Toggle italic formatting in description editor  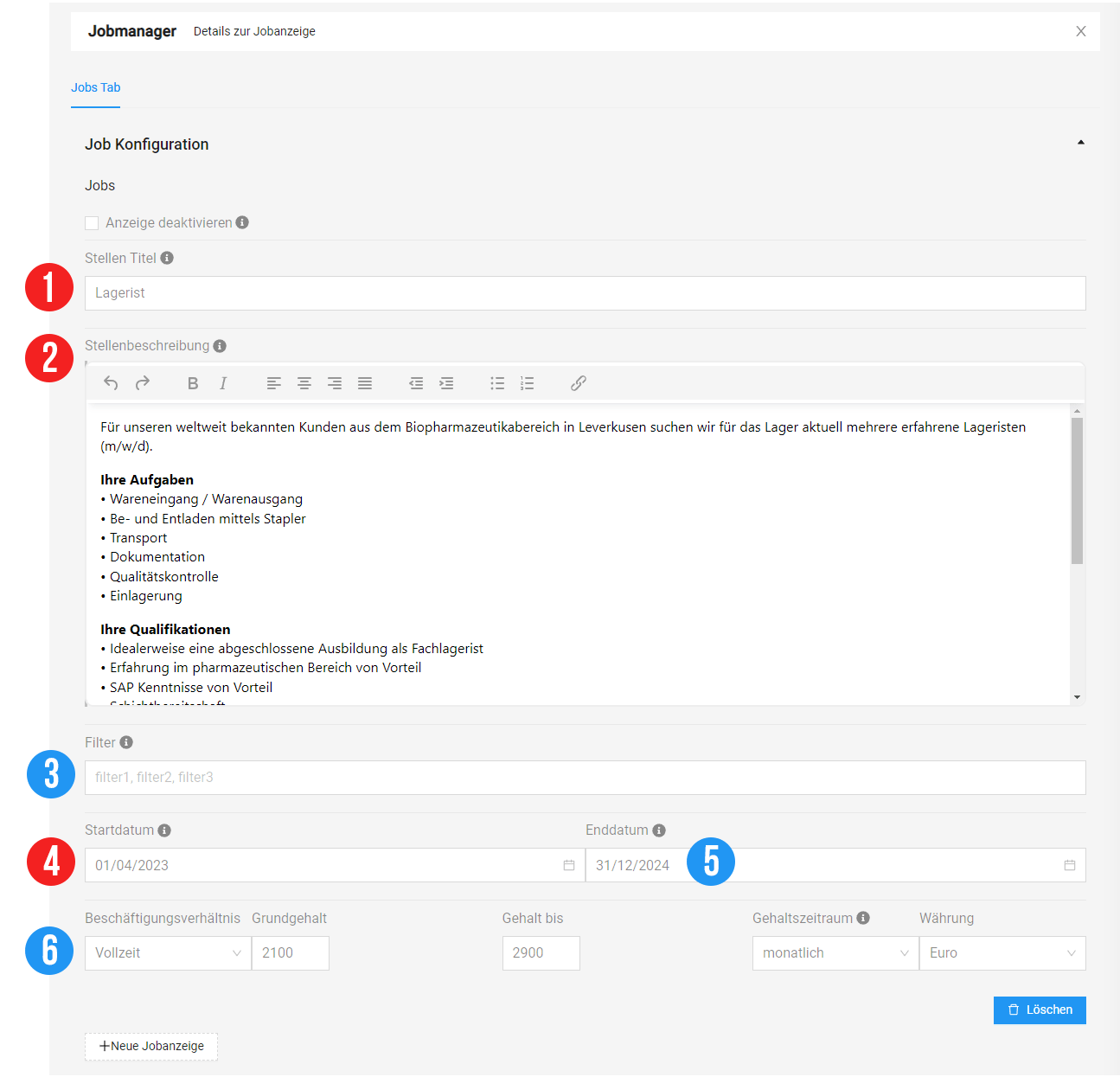pos(223,383)
